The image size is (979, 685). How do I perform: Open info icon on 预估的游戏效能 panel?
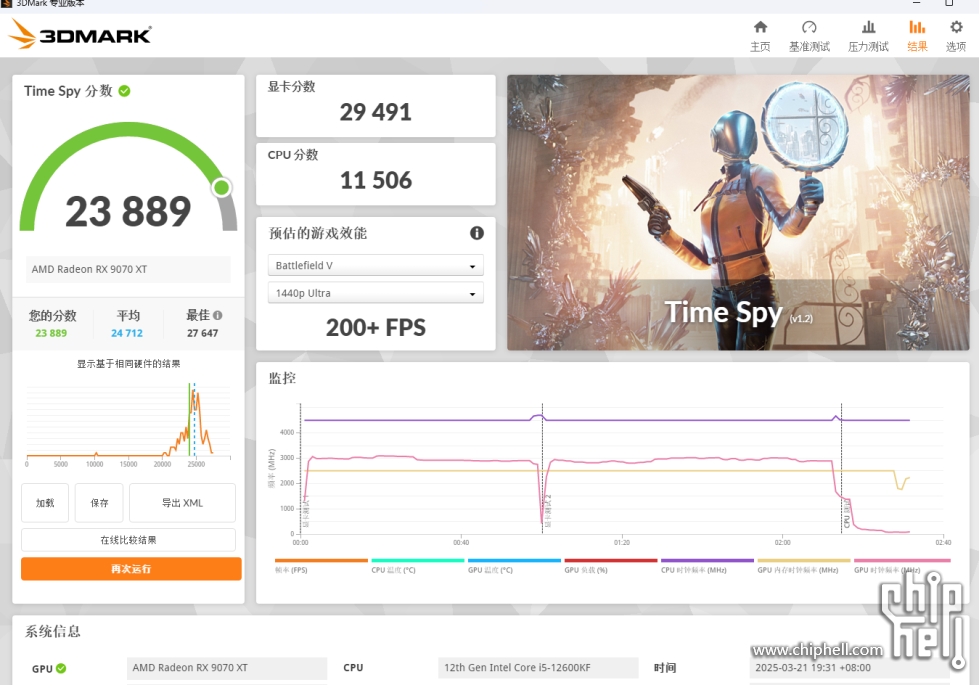coord(476,233)
